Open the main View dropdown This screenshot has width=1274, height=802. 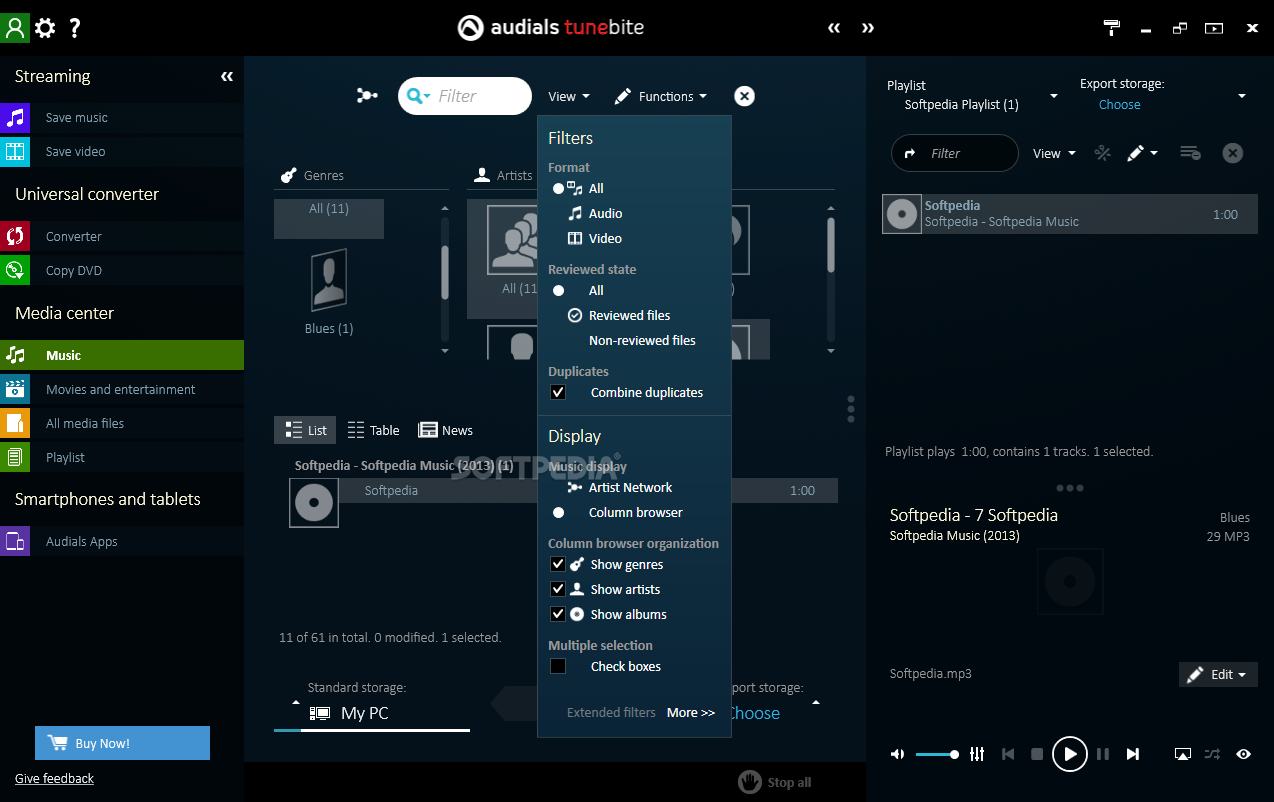[x=569, y=97]
